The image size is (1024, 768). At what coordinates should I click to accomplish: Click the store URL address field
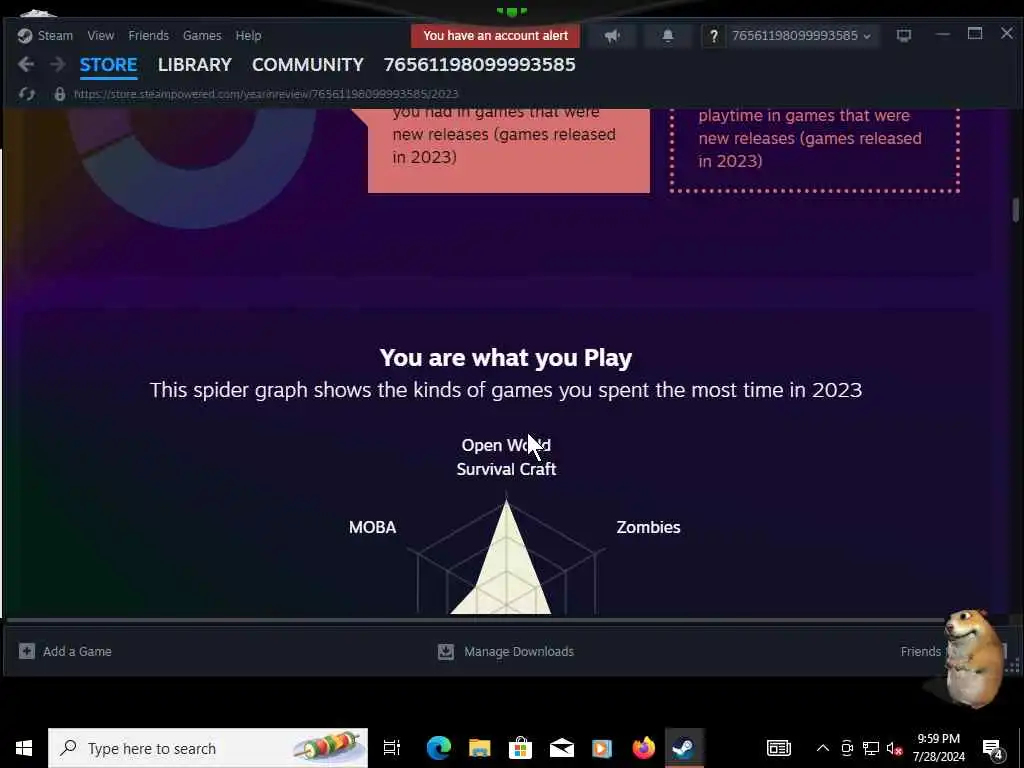point(266,94)
